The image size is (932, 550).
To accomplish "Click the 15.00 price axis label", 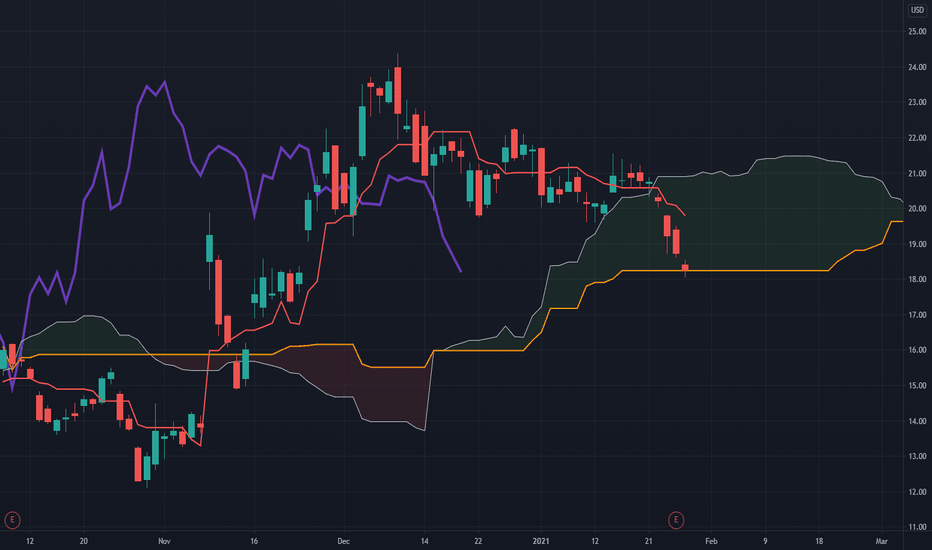I will click(917, 386).
